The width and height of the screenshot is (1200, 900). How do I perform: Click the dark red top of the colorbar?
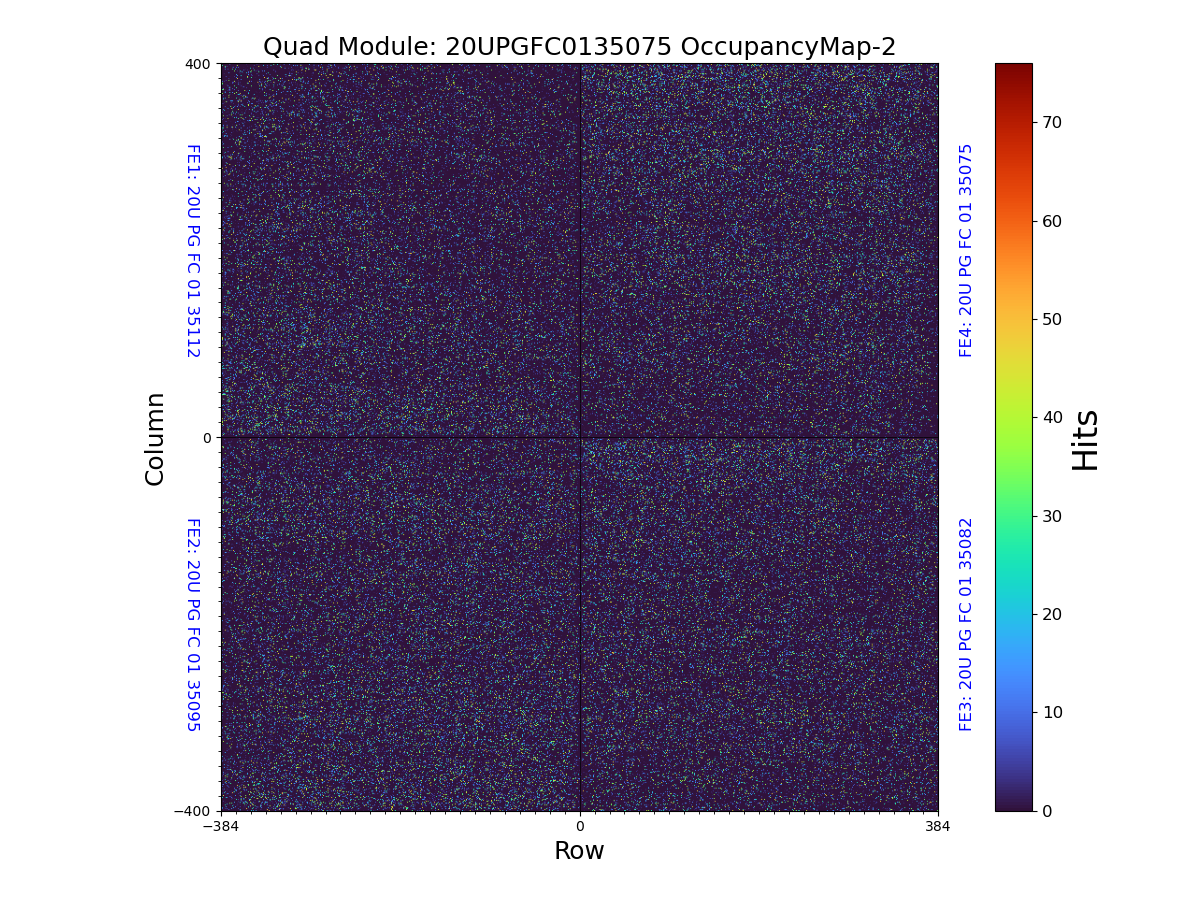1013,70
